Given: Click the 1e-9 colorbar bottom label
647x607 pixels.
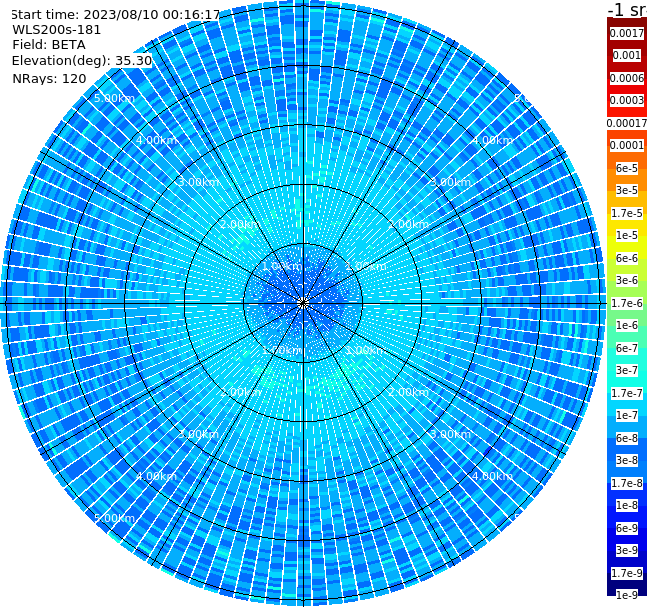Looking at the screenshot, I should tap(627, 595).
